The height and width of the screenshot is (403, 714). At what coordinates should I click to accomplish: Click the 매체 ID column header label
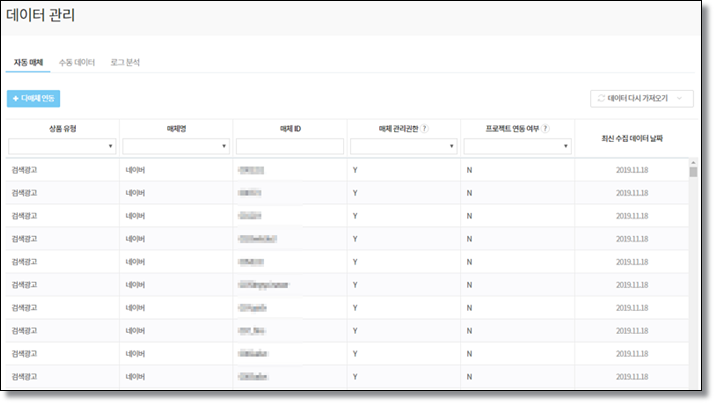290,129
